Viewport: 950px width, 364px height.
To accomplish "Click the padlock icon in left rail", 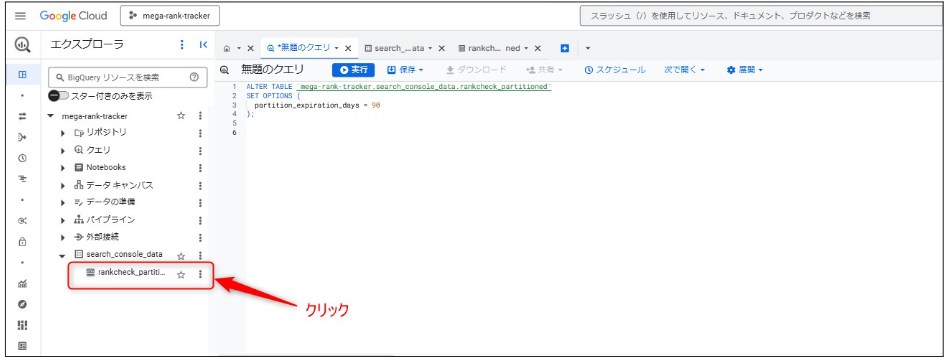I will tap(22, 242).
